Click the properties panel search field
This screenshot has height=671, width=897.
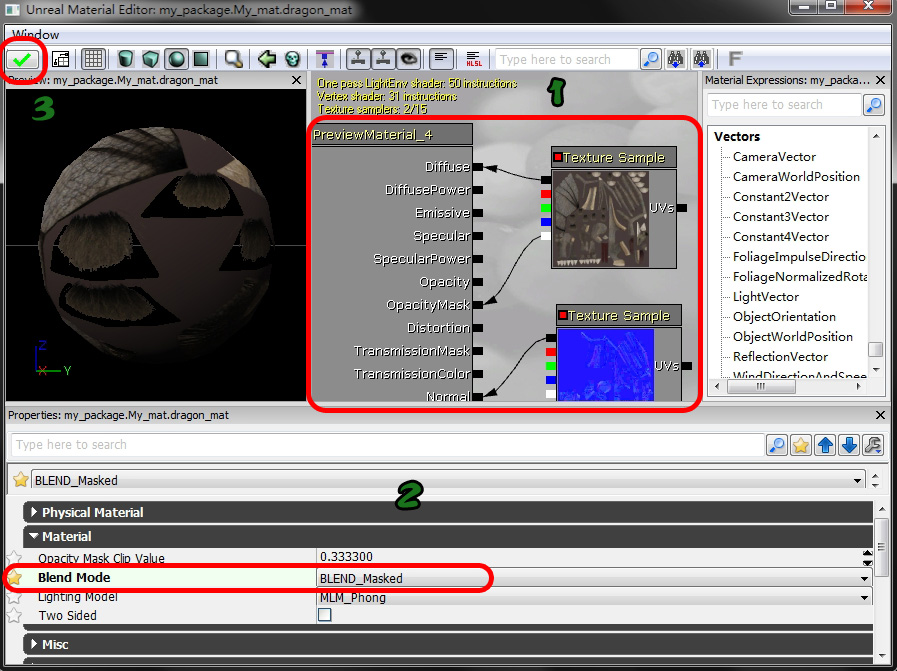[x=385, y=445]
